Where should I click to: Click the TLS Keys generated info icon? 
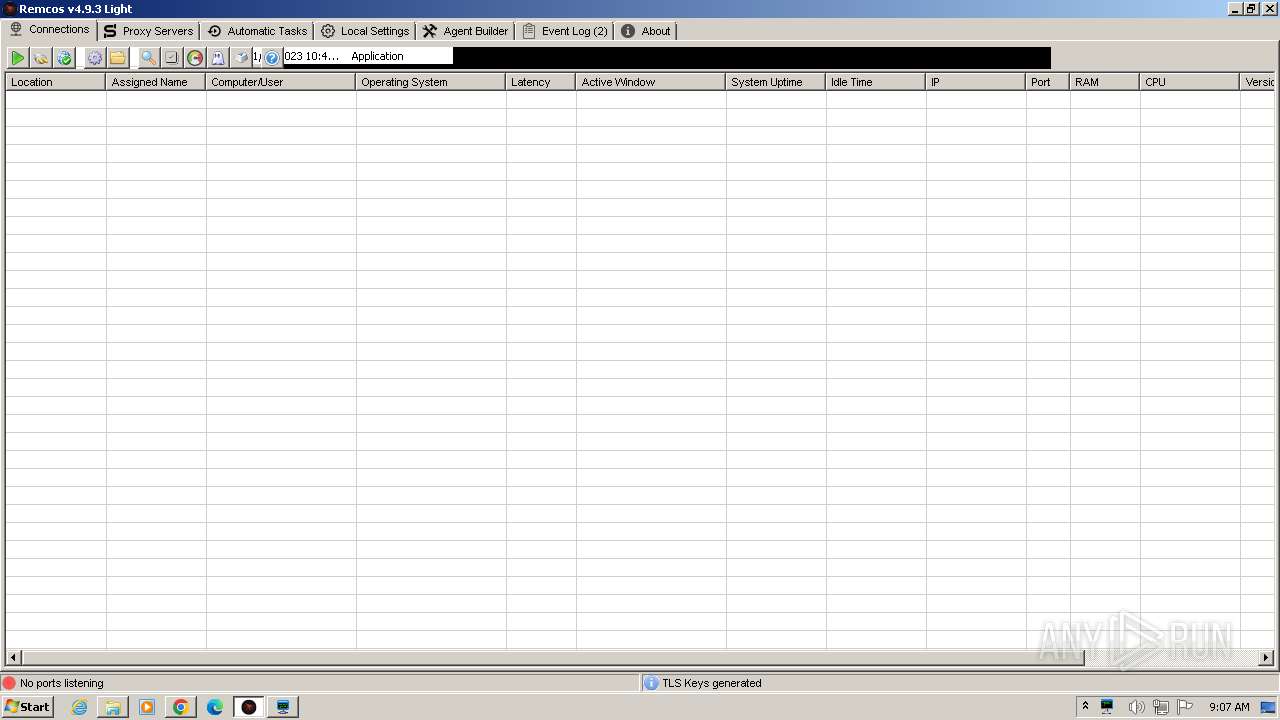(651, 683)
